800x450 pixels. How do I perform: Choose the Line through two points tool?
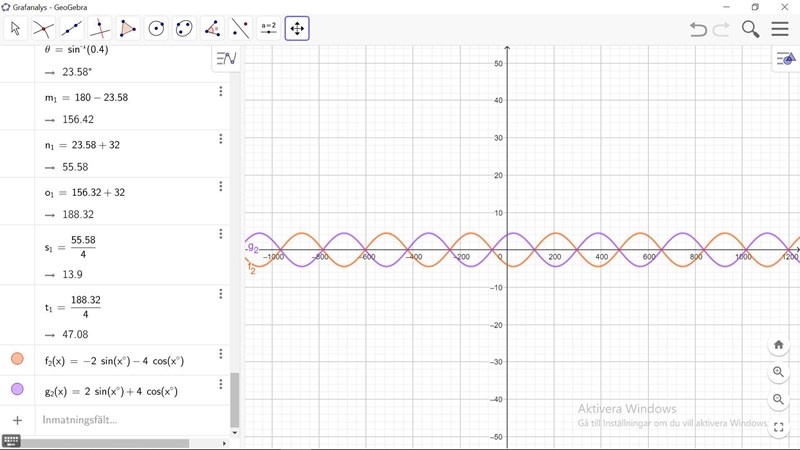coord(71,29)
